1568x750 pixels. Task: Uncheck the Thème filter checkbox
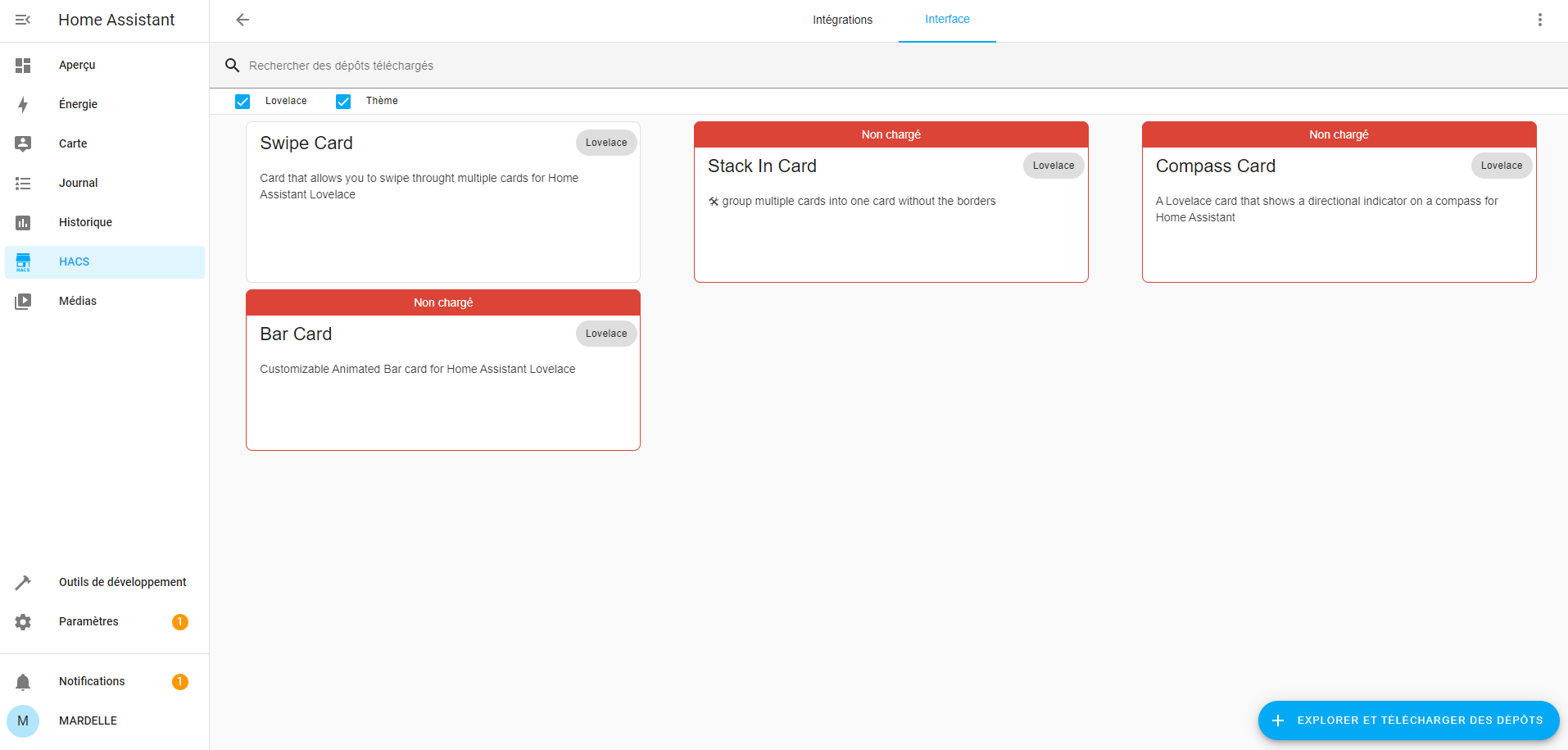click(x=343, y=102)
